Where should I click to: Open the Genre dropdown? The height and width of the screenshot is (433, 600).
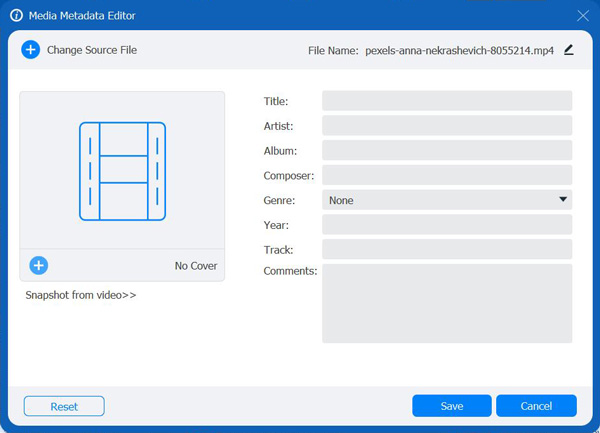click(447, 200)
